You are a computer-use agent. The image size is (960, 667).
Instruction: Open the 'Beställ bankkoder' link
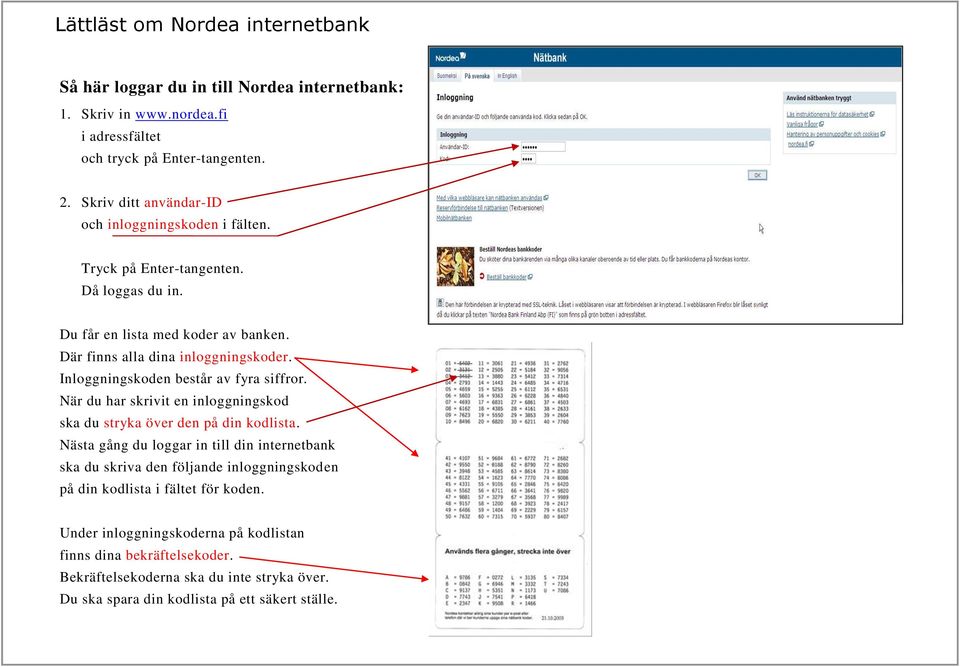[506, 277]
